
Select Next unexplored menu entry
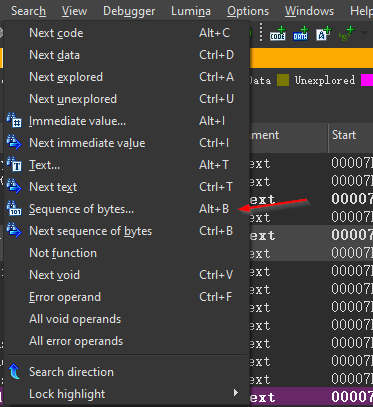[x=127, y=99]
